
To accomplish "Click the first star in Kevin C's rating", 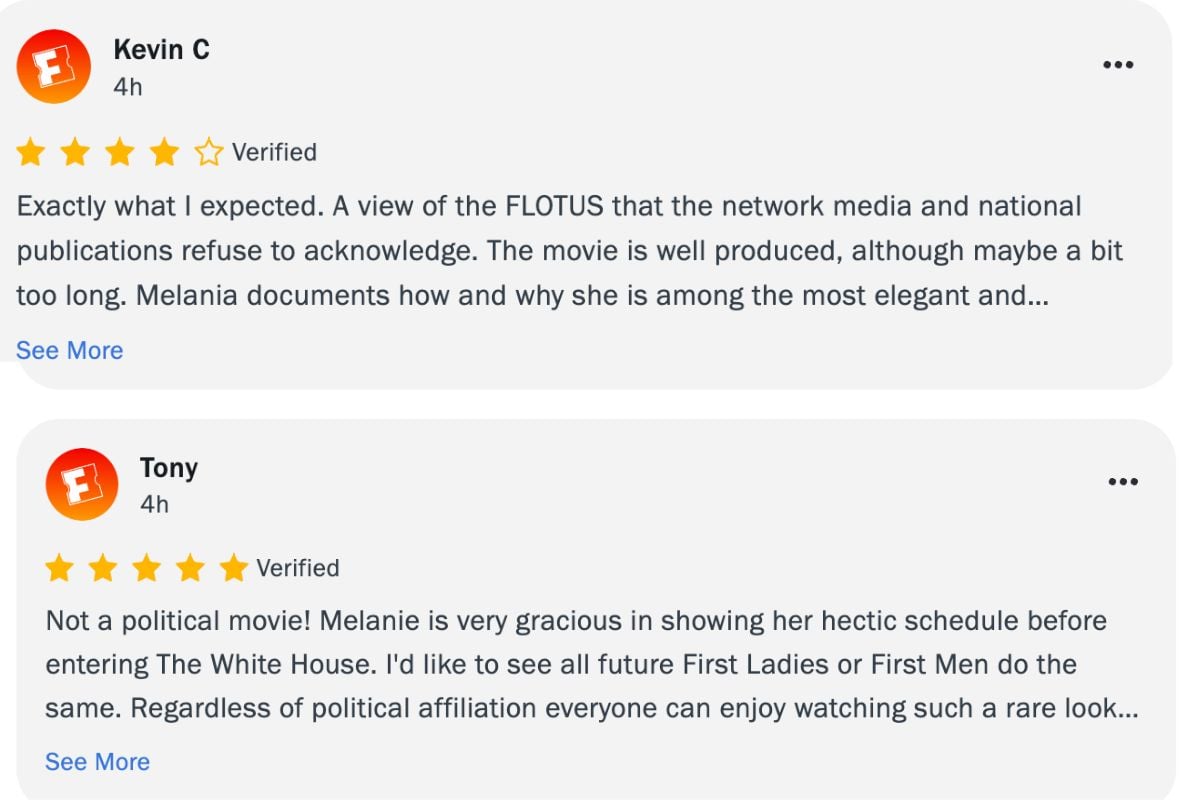I will click(31, 153).
